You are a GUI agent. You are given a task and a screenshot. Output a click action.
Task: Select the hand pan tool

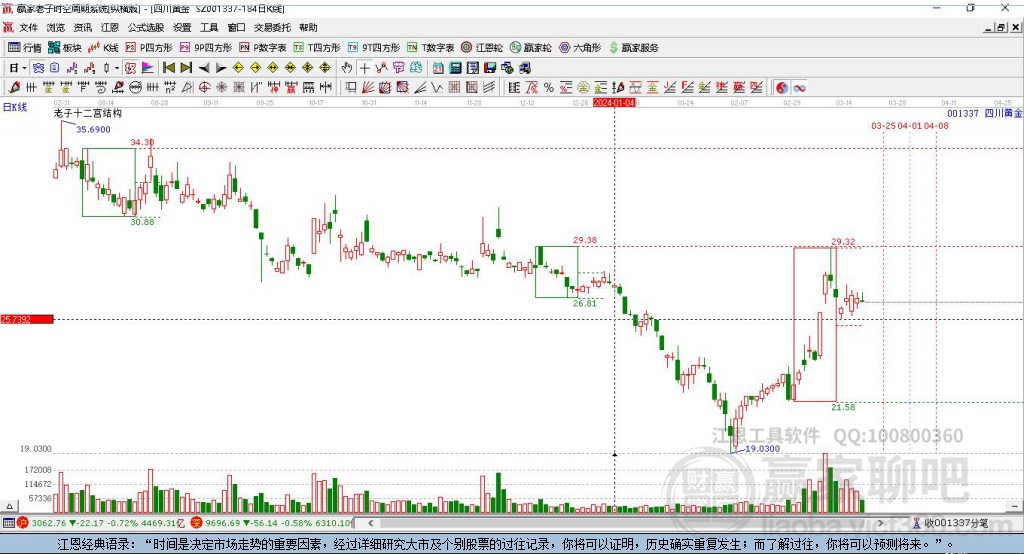point(347,68)
